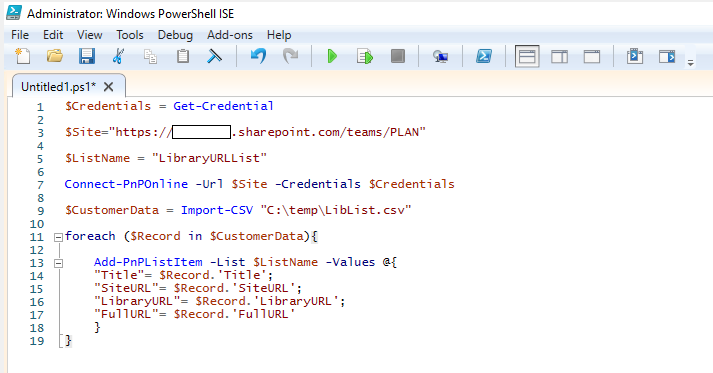Run script with green play button
713x373 pixels.
[x=332, y=56]
